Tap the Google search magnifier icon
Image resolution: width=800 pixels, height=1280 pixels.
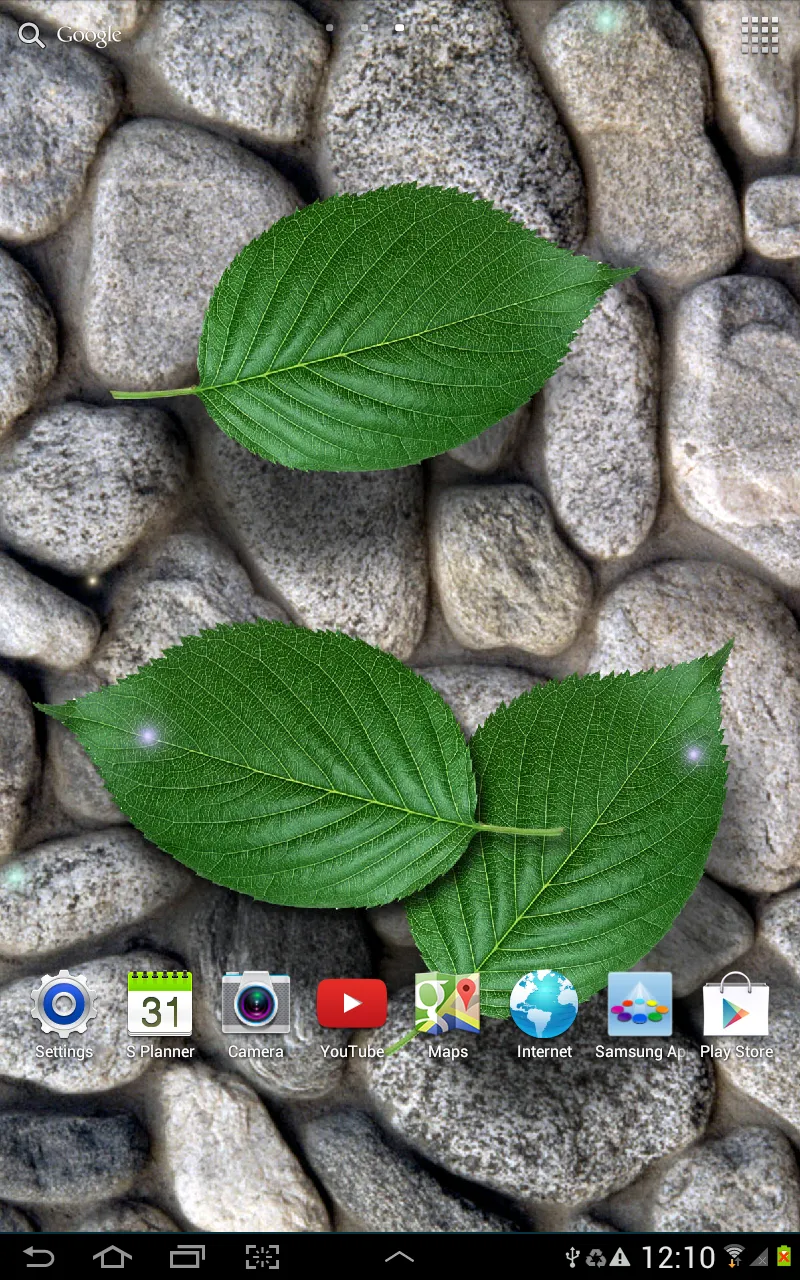pos(32,36)
